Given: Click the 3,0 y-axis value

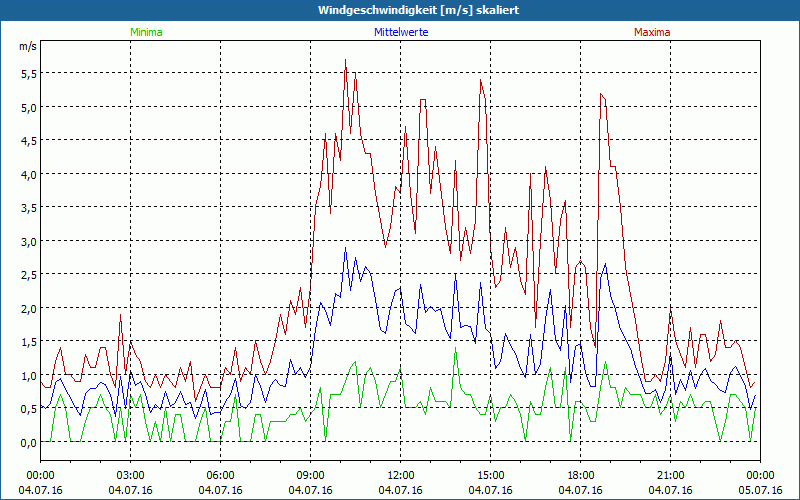Looking at the screenshot, I should (x=29, y=241).
